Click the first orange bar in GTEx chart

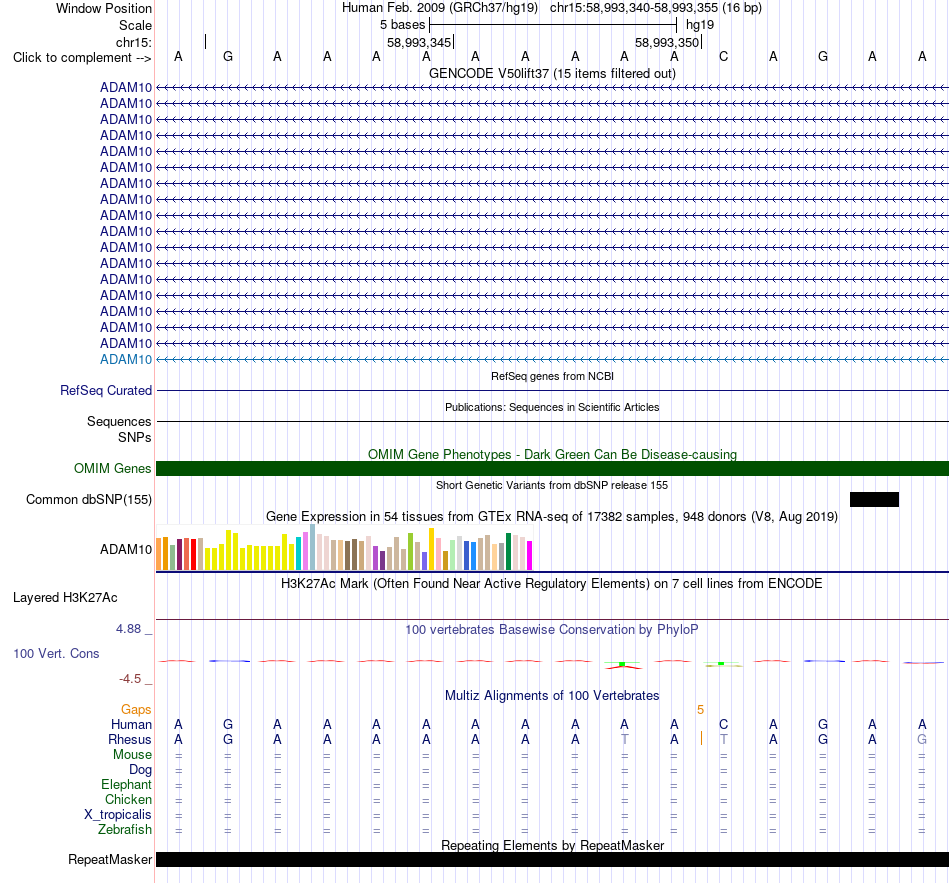coord(159,554)
